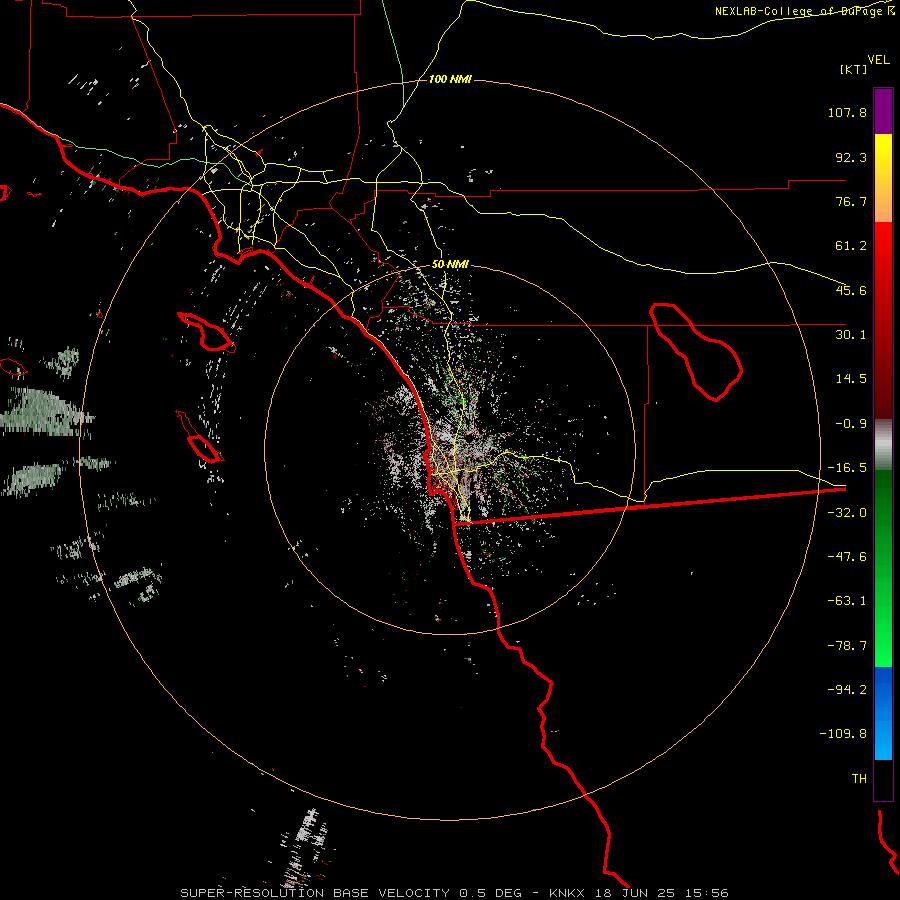Screen dimensions: 900x900
Task: Click the -109.8 velocity scale value
Action: click(843, 734)
